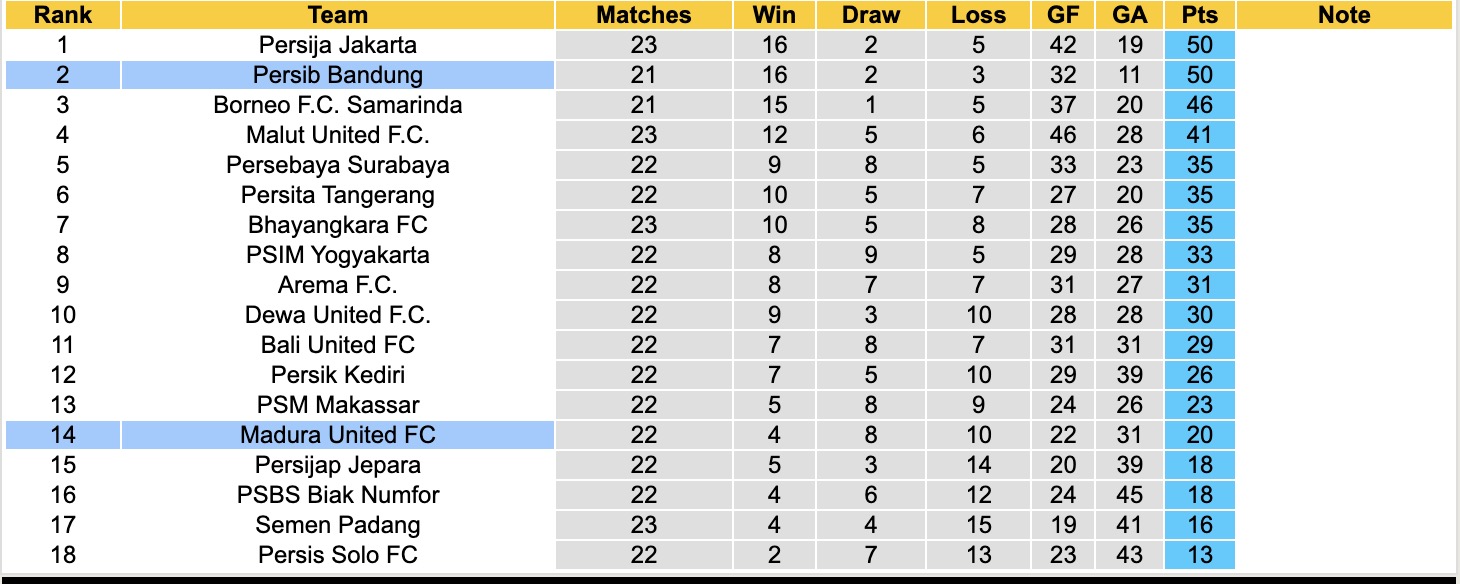Click PSIM Yogyakarta team name
Image resolution: width=1460 pixels, height=584 pixels.
[337, 255]
